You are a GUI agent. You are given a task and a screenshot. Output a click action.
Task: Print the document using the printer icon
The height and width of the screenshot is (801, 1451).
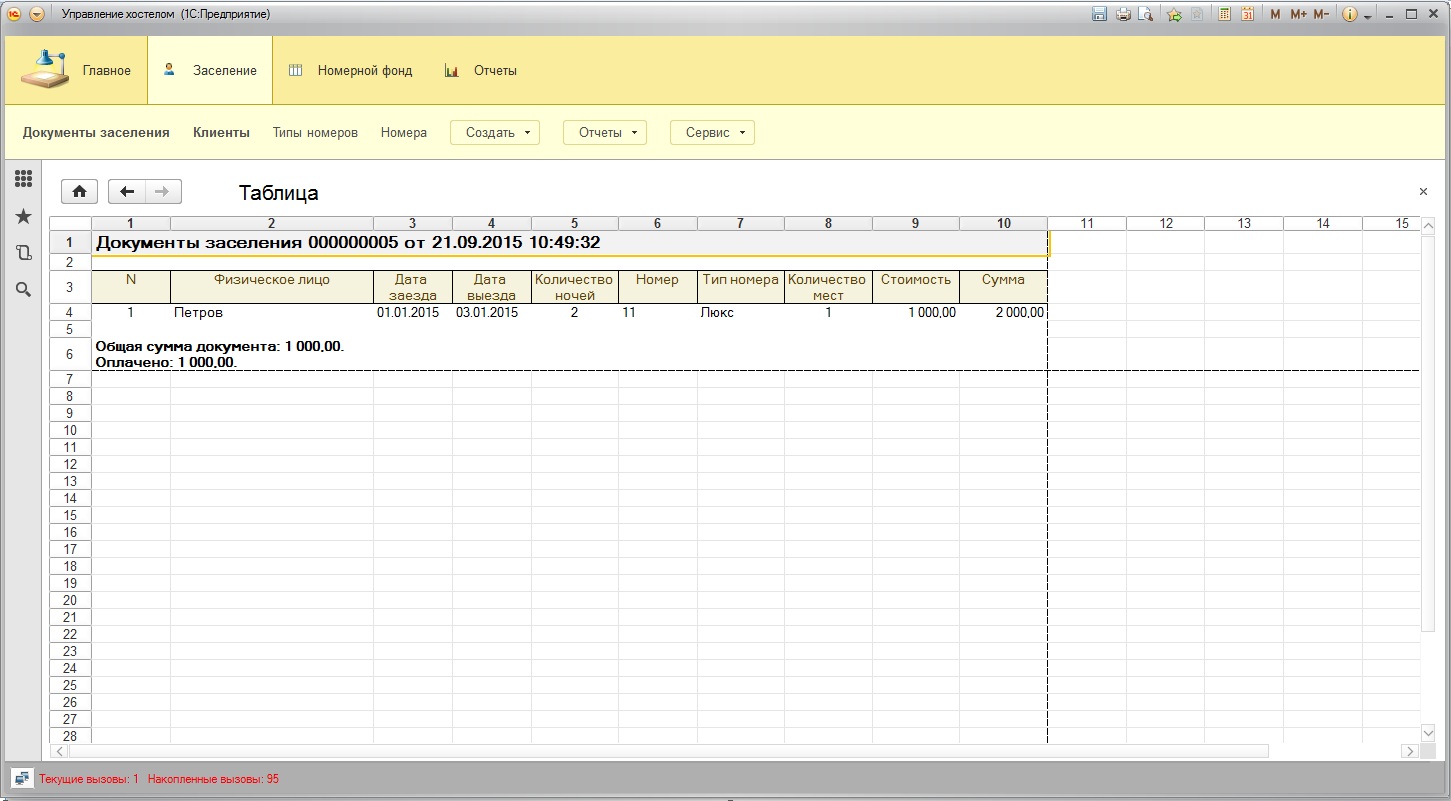pos(1123,15)
